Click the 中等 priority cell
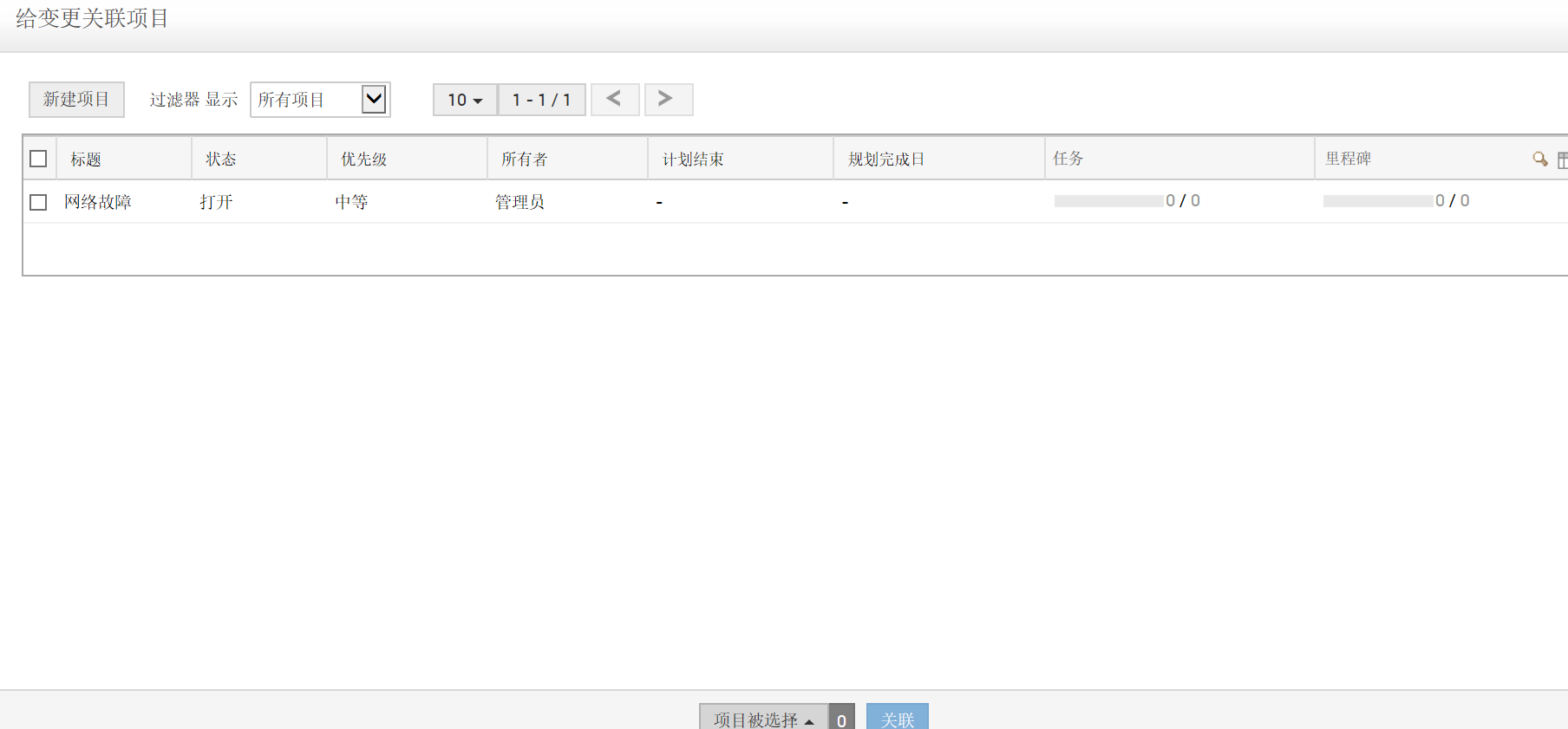This screenshot has height=729, width=1568. (x=352, y=202)
